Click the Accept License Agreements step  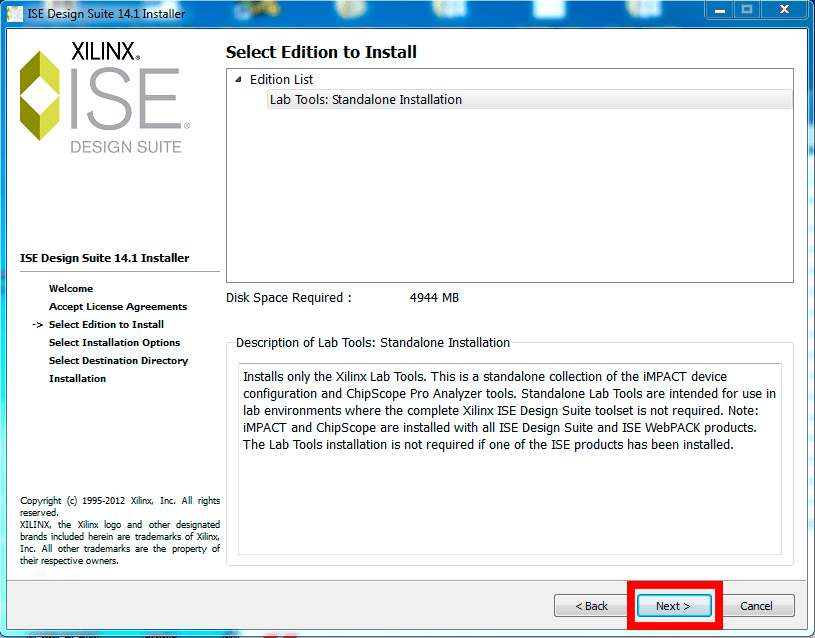click(118, 307)
